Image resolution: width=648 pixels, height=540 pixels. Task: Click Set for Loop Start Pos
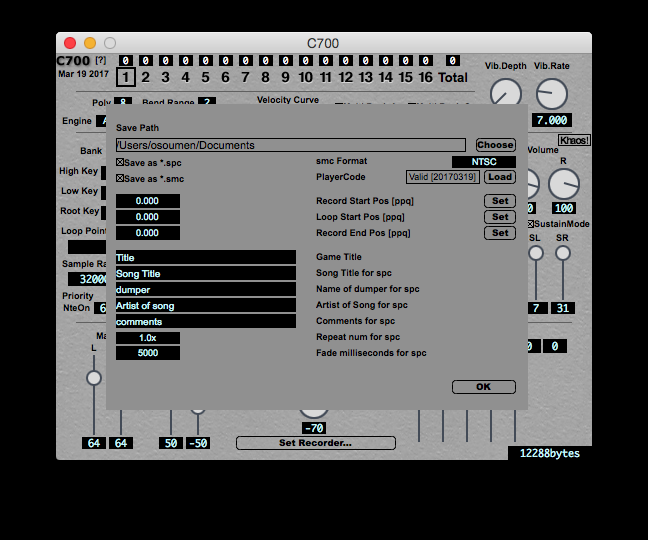click(x=500, y=217)
